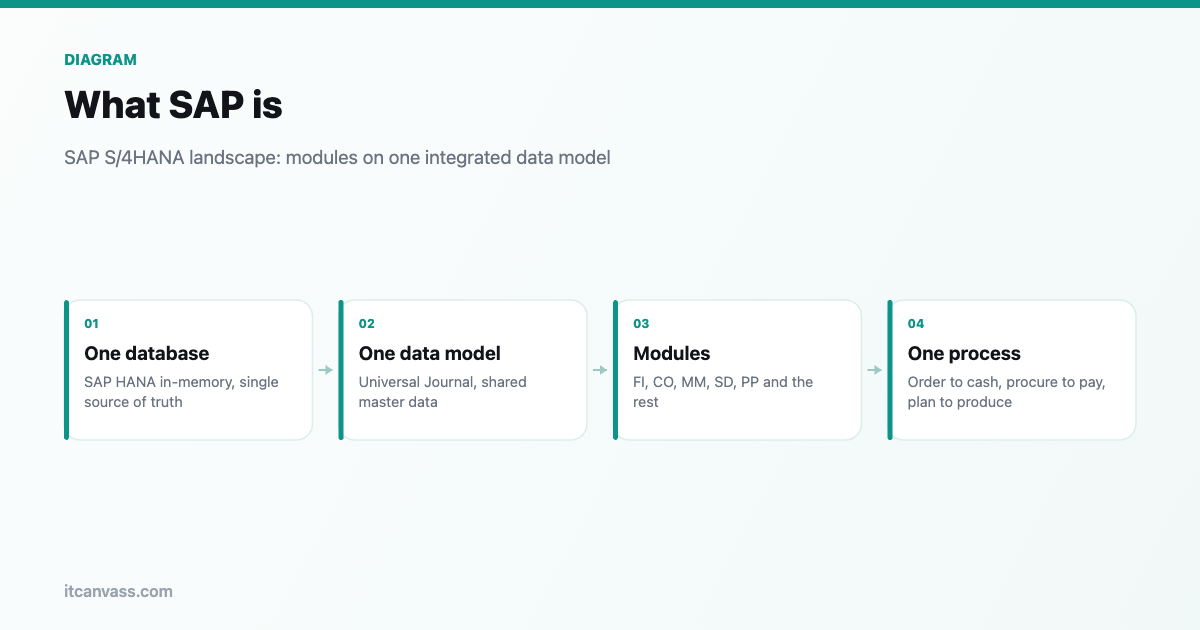Select the "One process" card title

(964, 353)
